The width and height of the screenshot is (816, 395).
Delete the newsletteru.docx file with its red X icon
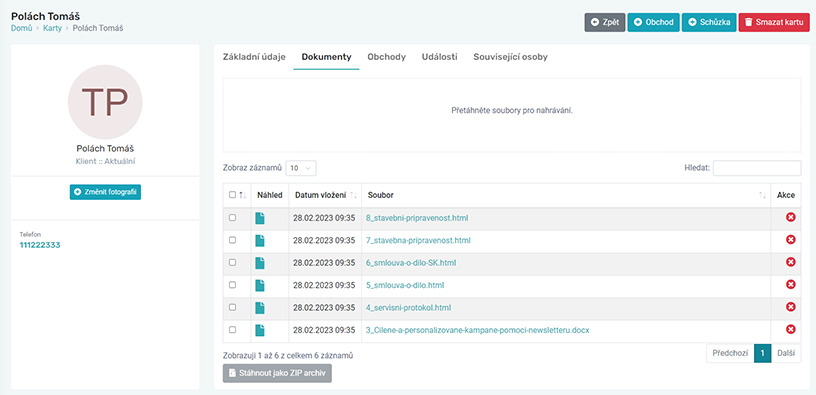tap(790, 329)
